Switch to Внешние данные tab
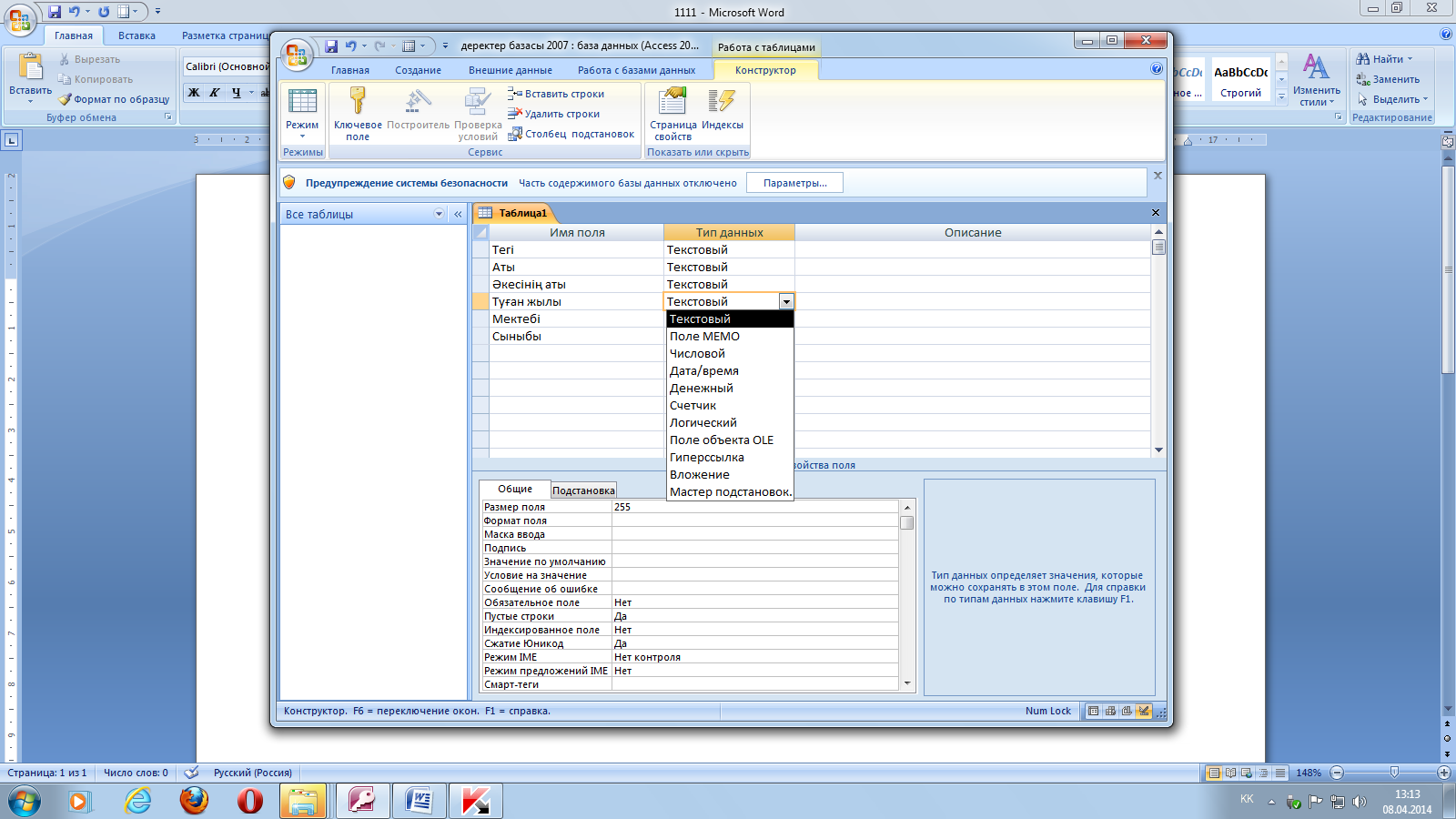Viewport: 1456px width, 819px height. click(511, 70)
